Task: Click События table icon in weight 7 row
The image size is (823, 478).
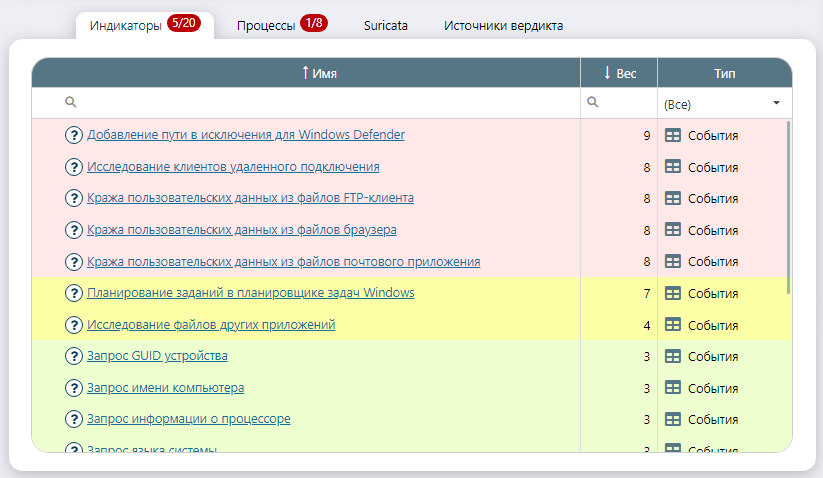Action: (673, 293)
